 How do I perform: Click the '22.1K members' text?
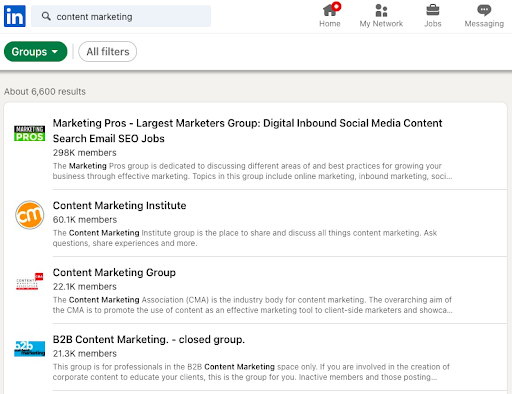coord(85,287)
